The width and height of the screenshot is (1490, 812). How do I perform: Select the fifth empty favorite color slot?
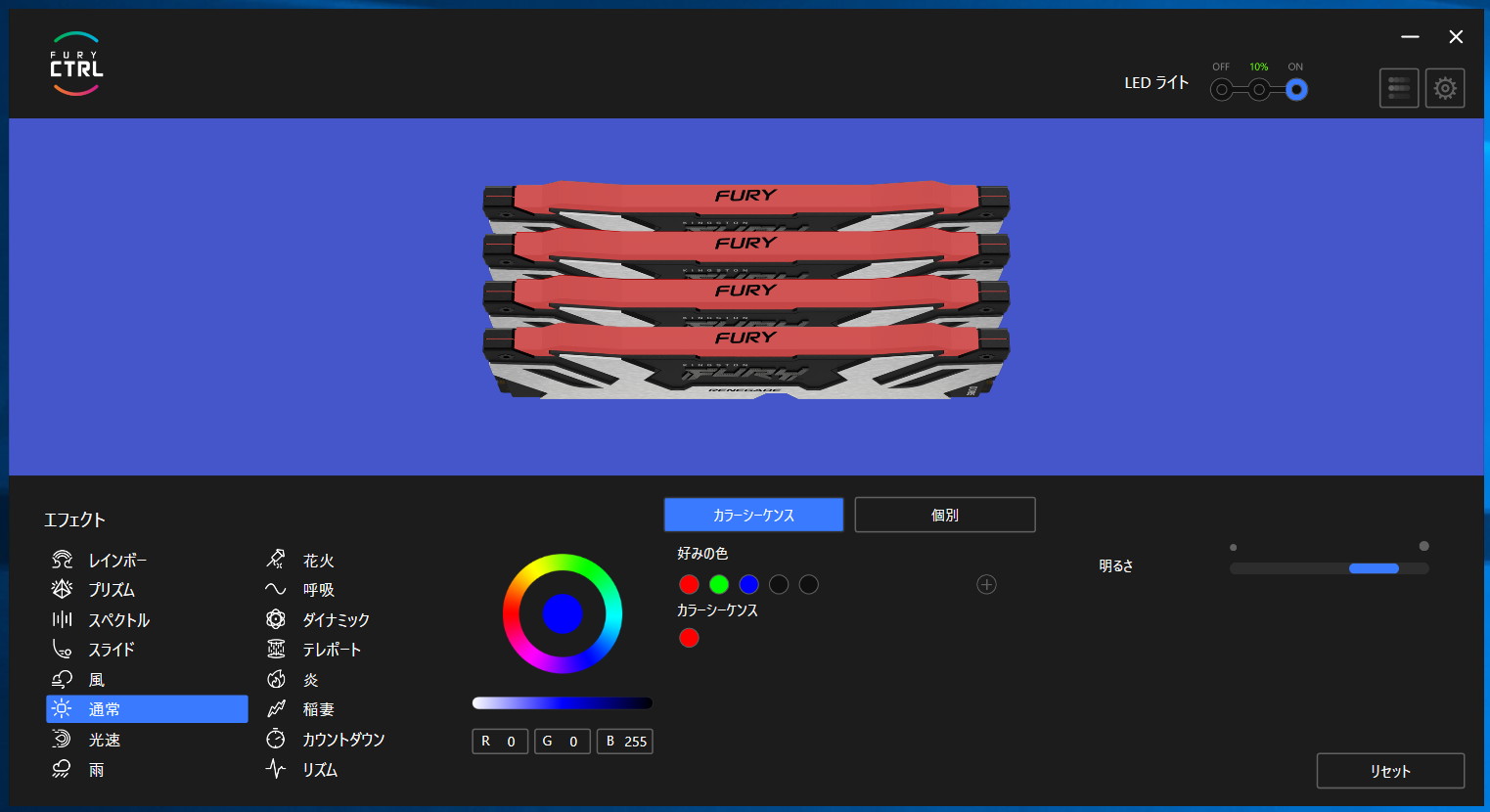click(x=808, y=584)
